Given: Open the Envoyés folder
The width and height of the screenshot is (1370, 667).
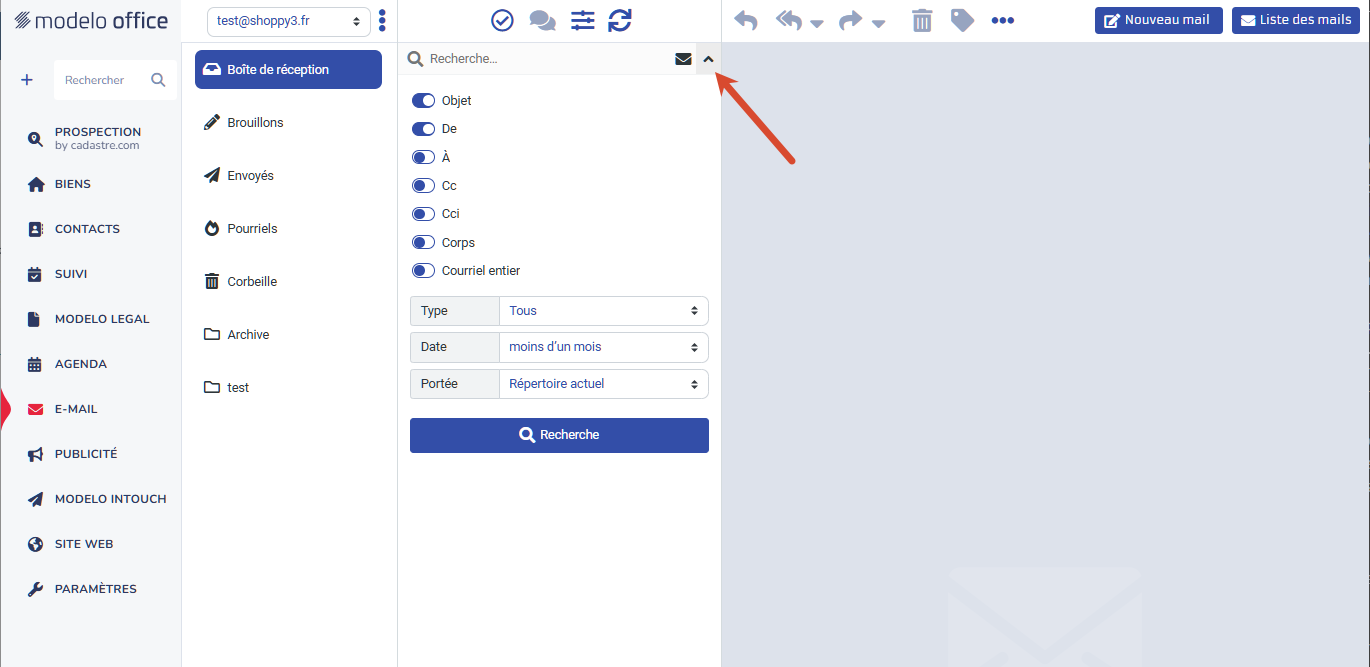Looking at the screenshot, I should tap(288, 176).
